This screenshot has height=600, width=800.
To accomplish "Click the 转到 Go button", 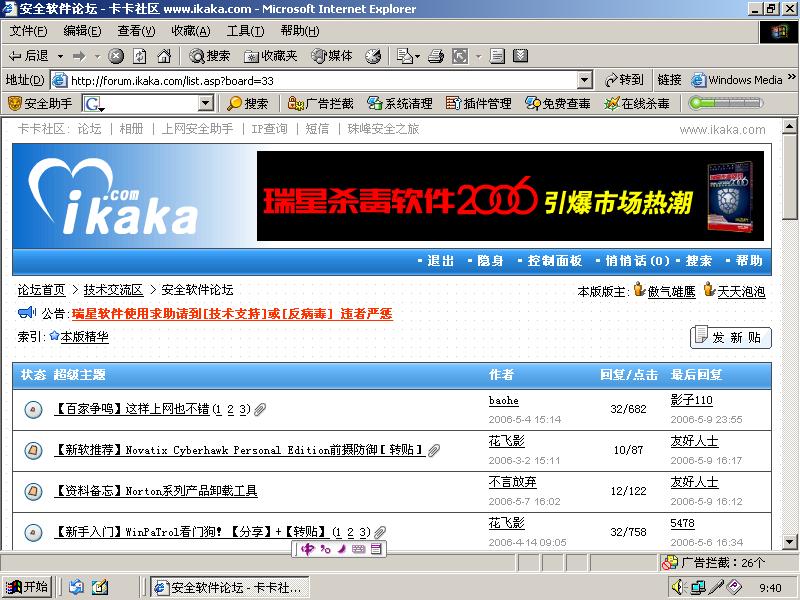I will pyautogui.click(x=624, y=80).
